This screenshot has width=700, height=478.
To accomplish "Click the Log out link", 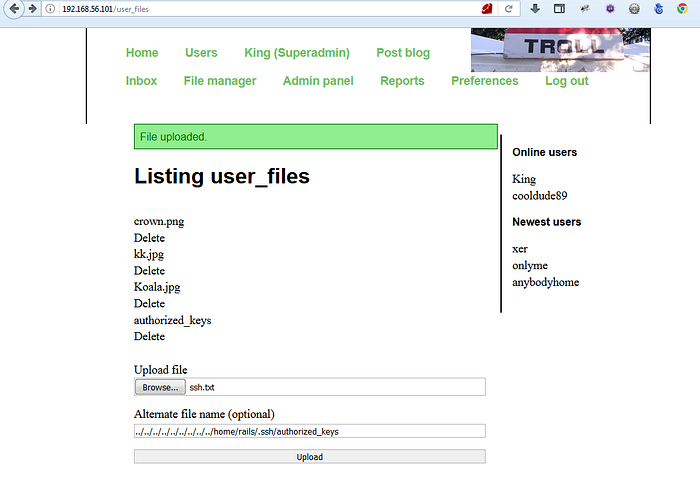I will [x=566, y=81].
